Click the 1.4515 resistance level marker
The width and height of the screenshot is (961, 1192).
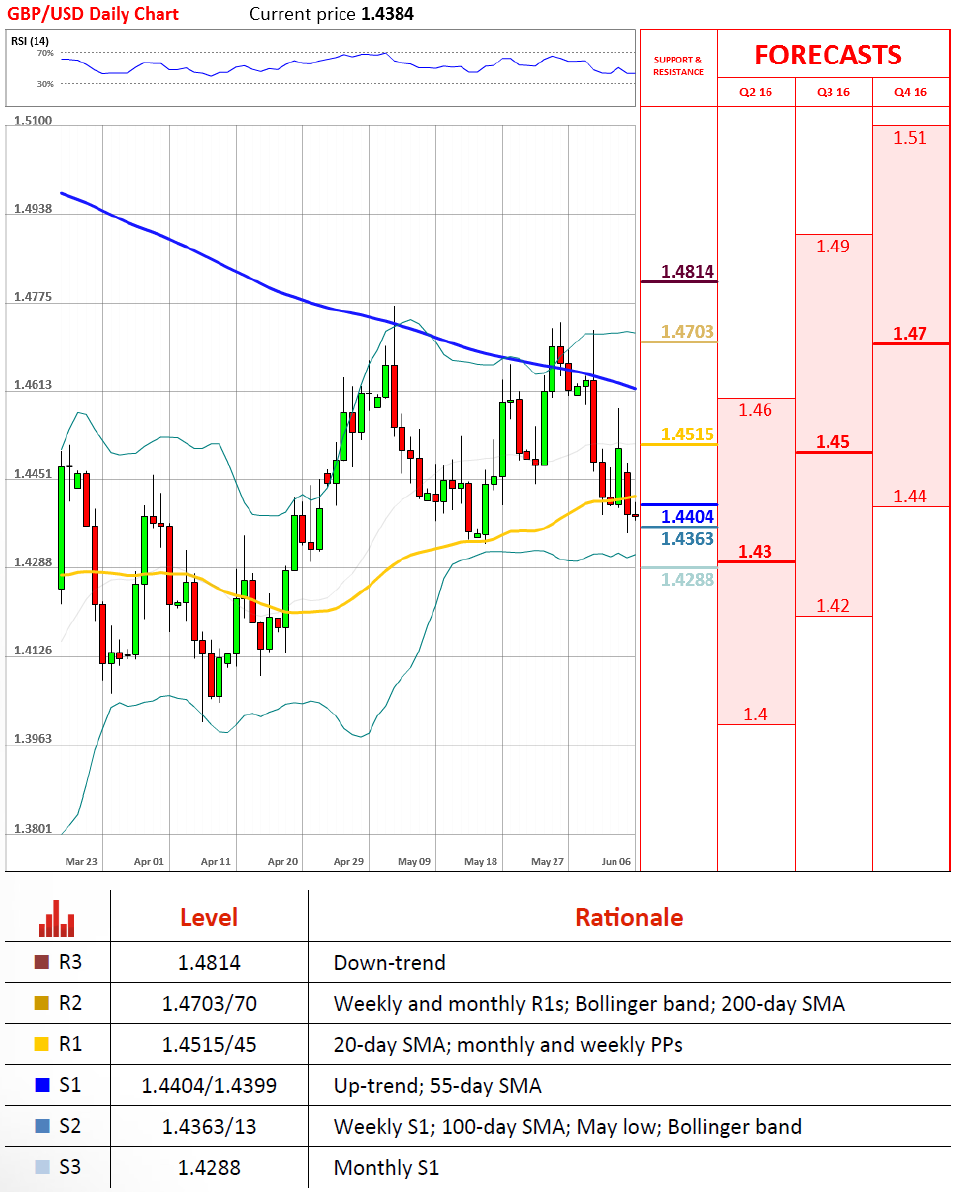coord(687,434)
